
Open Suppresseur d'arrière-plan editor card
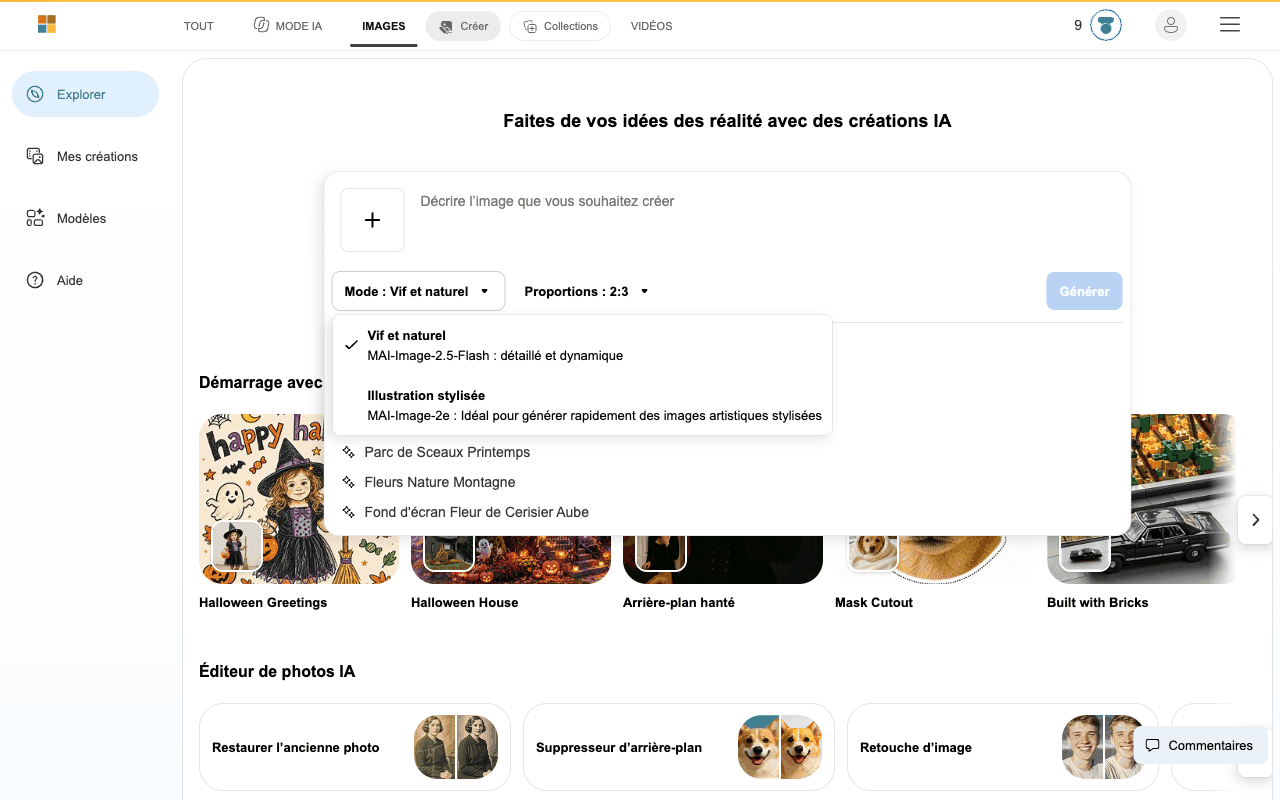click(x=679, y=747)
